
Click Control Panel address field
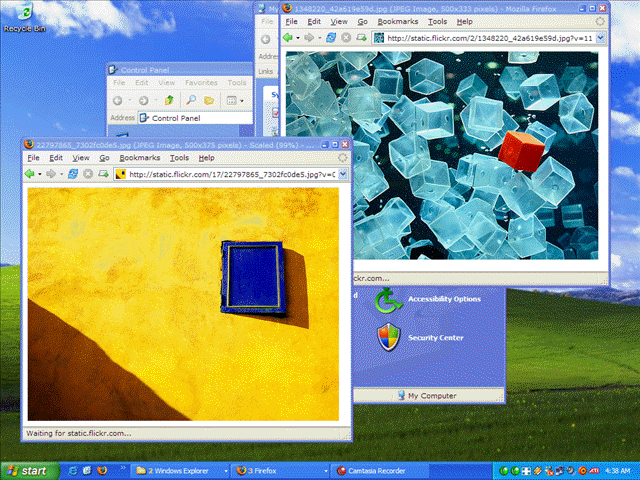coord(195,118)
